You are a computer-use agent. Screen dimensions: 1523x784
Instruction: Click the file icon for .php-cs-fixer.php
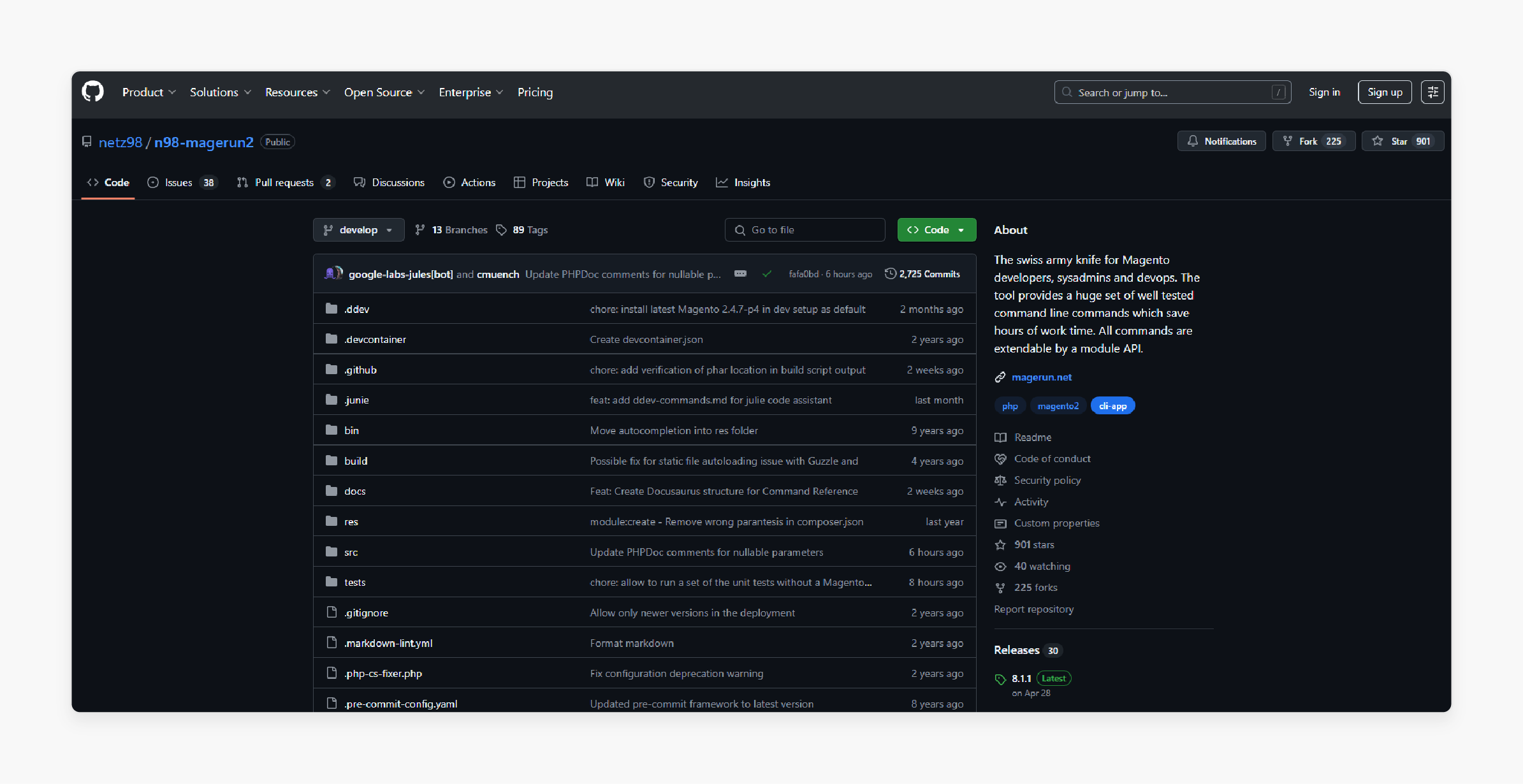[x=332, y=672]
